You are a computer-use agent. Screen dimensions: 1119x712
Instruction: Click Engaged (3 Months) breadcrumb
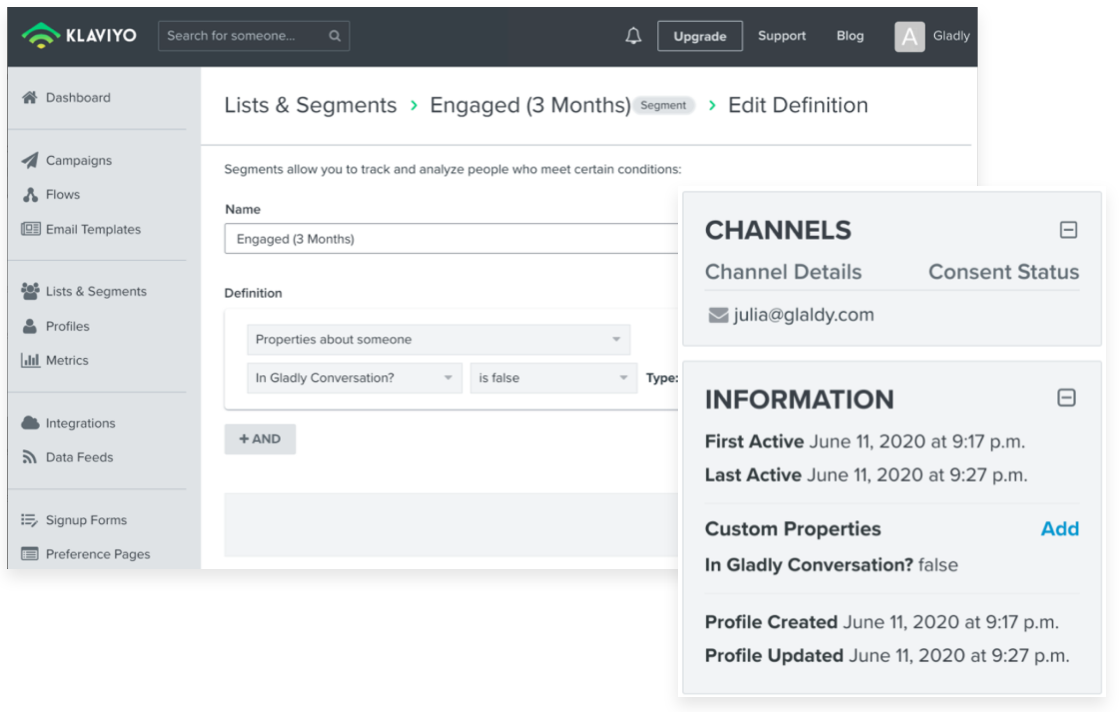click(x=530, y=105)
